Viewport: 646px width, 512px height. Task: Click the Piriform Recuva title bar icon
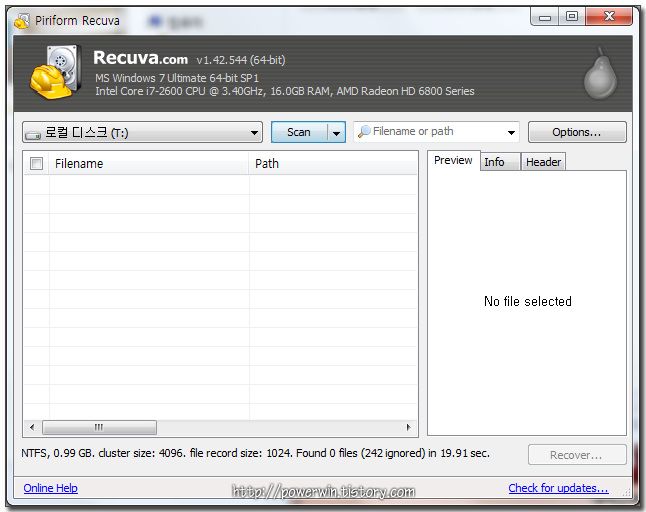tap(22, 21)
